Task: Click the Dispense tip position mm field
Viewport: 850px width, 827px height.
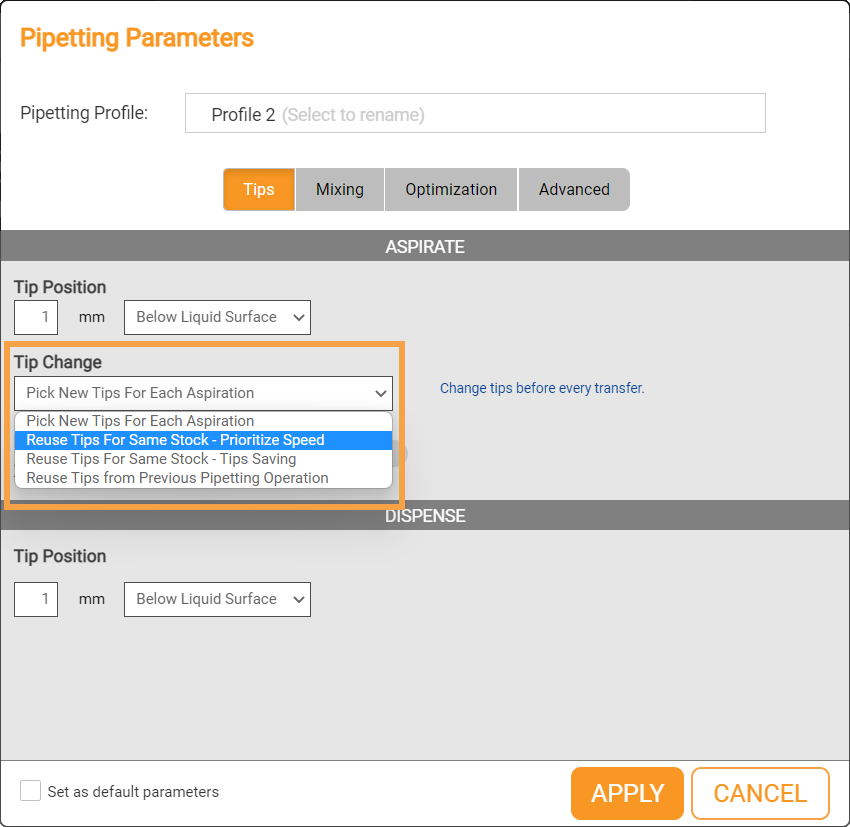Action: (36, 599)
